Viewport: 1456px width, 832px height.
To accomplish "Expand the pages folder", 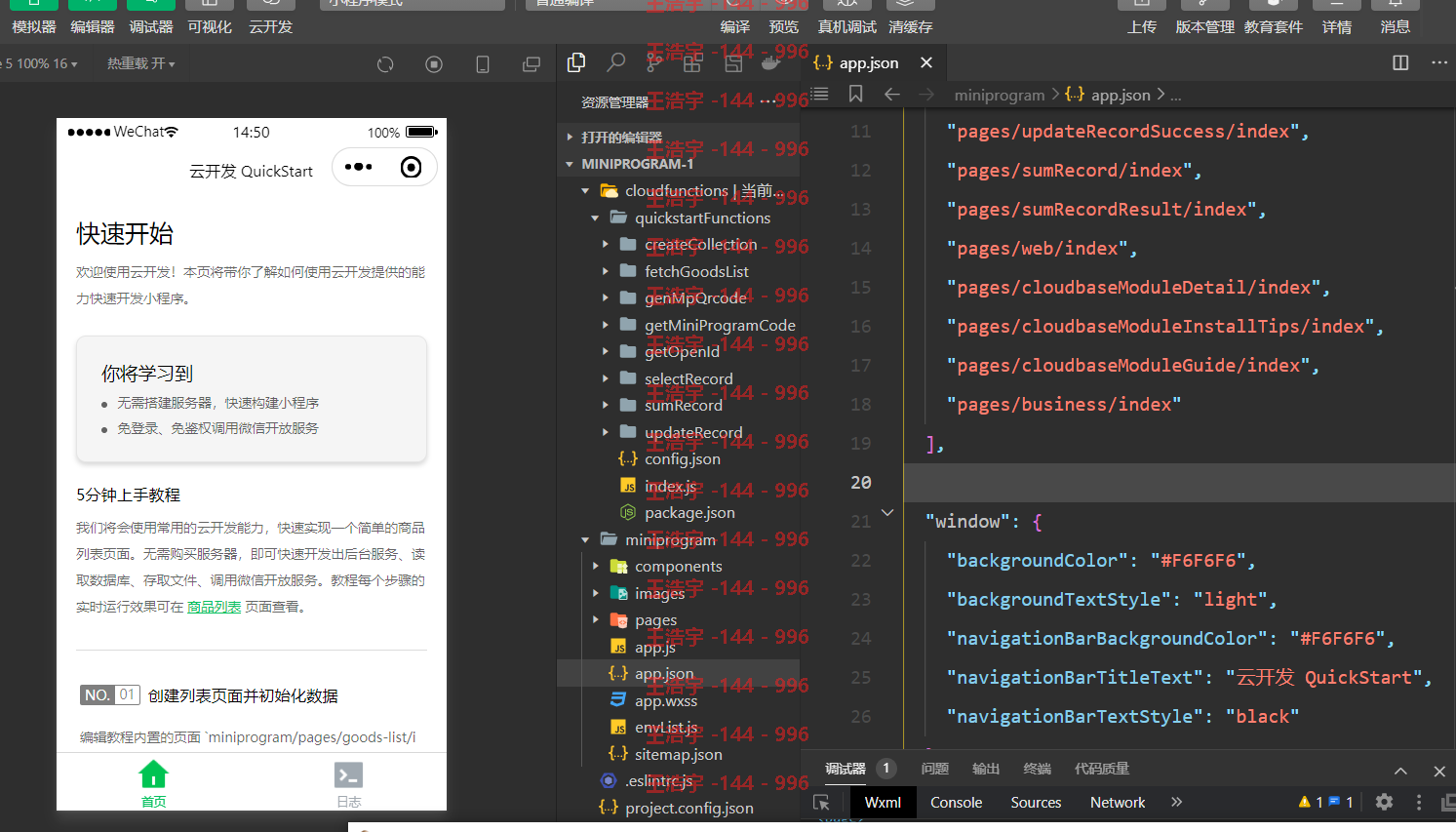I will point(595,619).
